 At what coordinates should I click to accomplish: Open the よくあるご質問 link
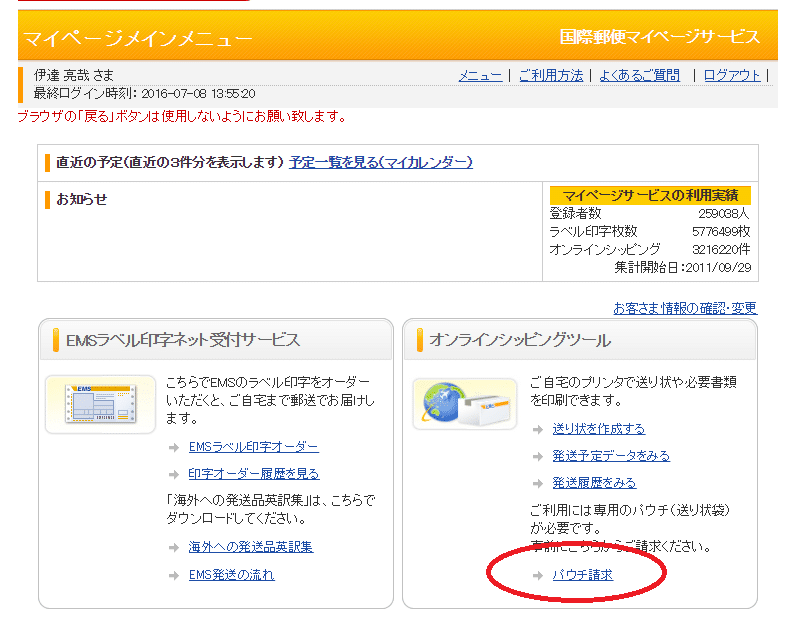tap(639, 76)
